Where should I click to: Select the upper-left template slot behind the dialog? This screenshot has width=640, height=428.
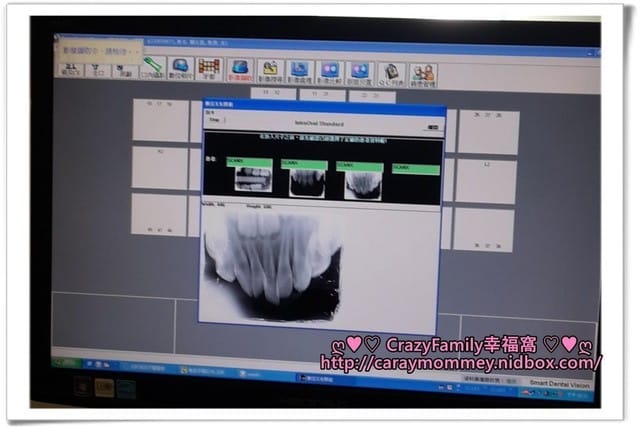click(161, 120)
